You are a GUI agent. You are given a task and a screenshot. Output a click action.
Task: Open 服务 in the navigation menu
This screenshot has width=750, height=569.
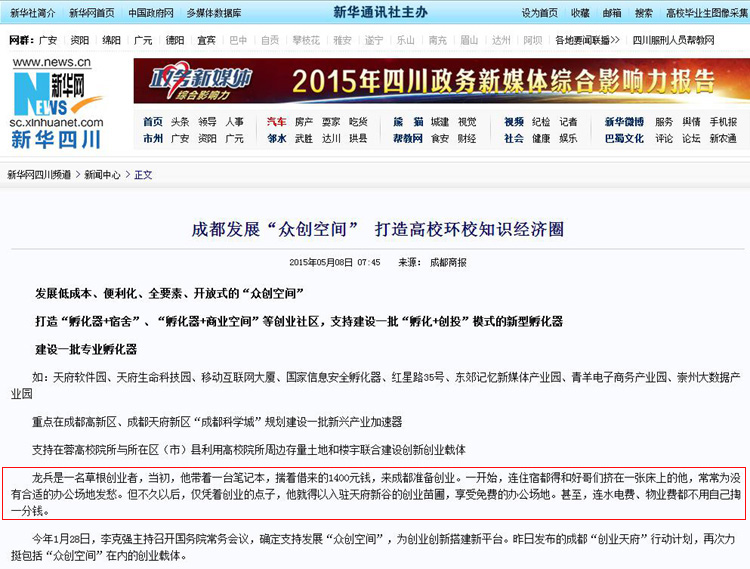(x=664, y=122)
